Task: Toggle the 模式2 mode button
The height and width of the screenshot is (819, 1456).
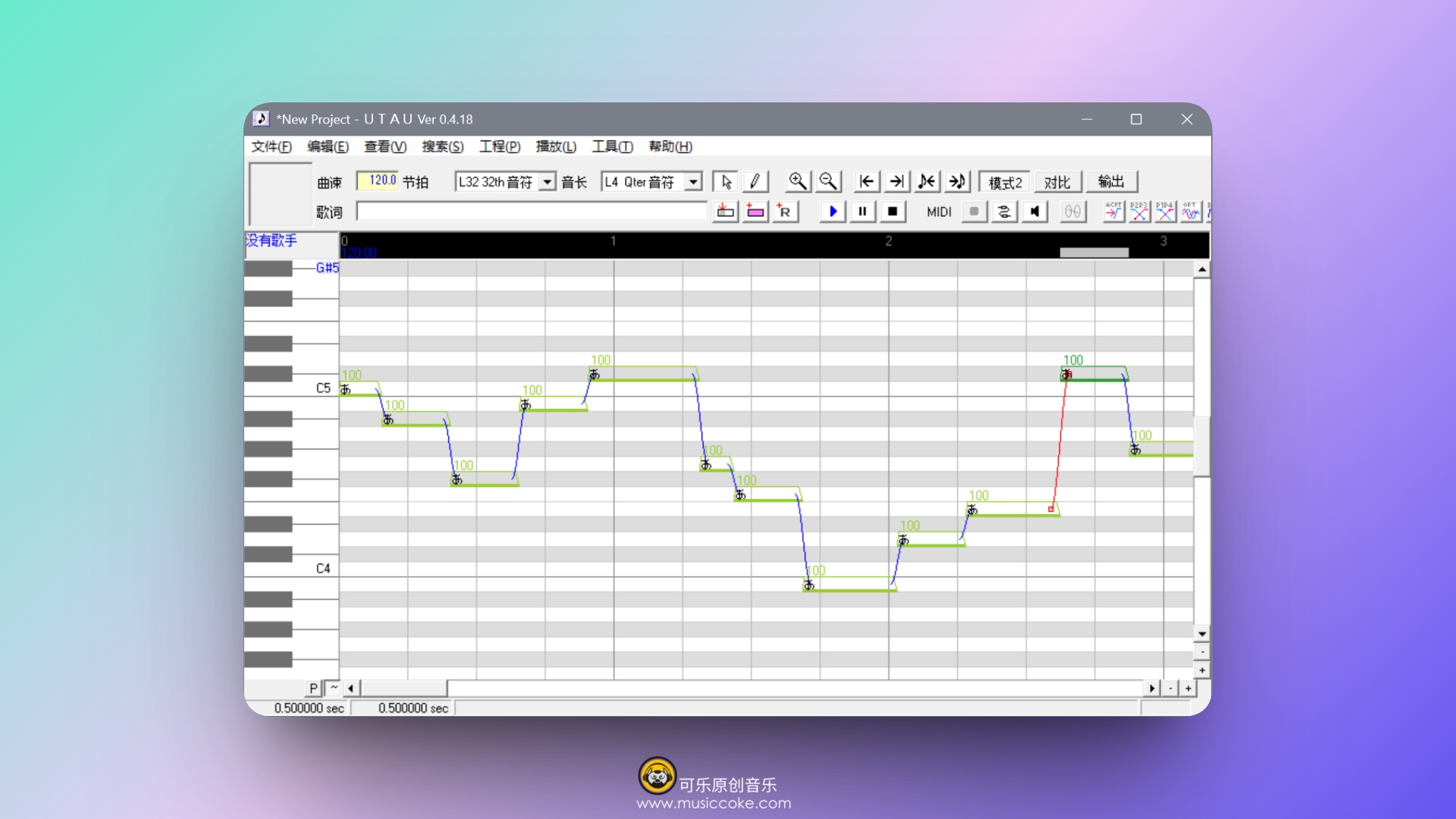Action: click(x=1005, y=182)
